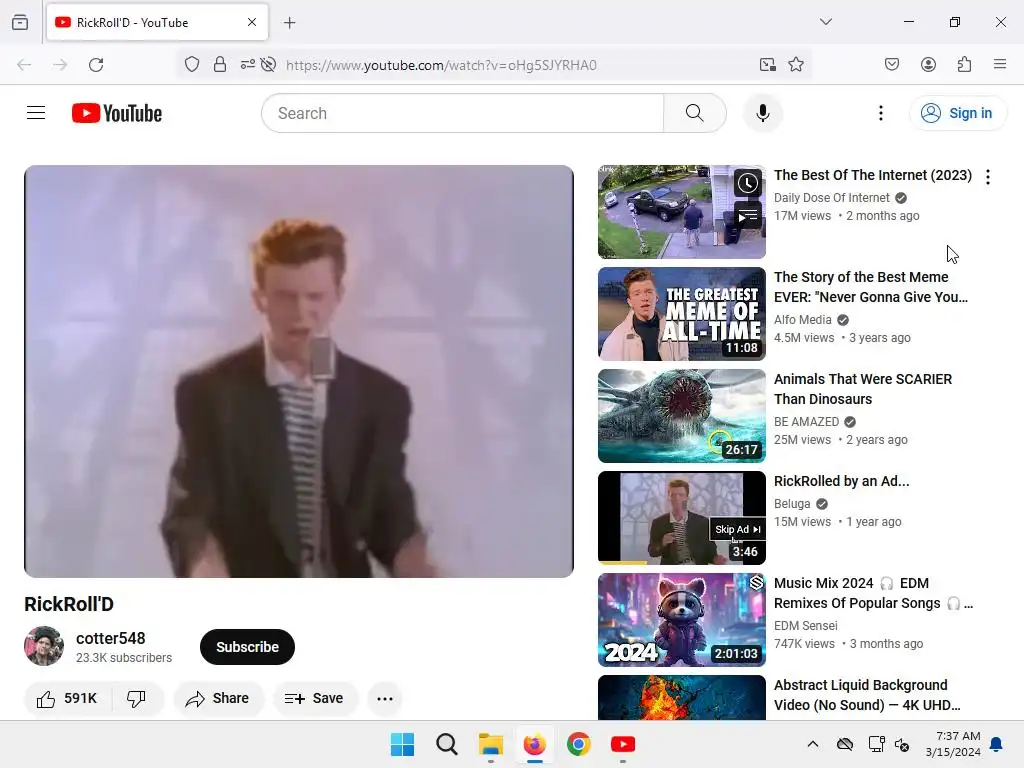
Task: Click the YouTube logo to go home
Action: [x=117, y=113]
